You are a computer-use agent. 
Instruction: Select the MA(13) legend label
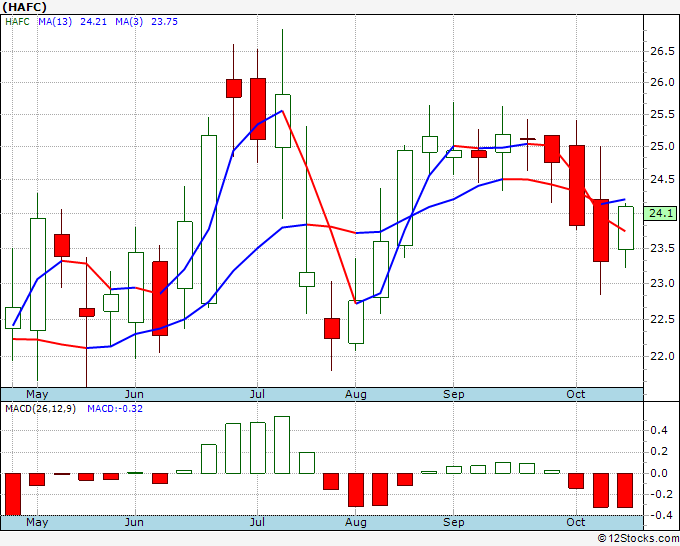[x=55, y=22]
